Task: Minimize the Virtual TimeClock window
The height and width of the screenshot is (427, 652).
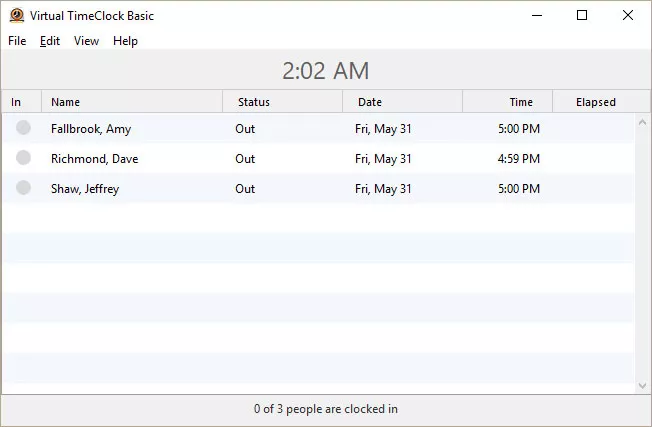Action: pos(537,15)
